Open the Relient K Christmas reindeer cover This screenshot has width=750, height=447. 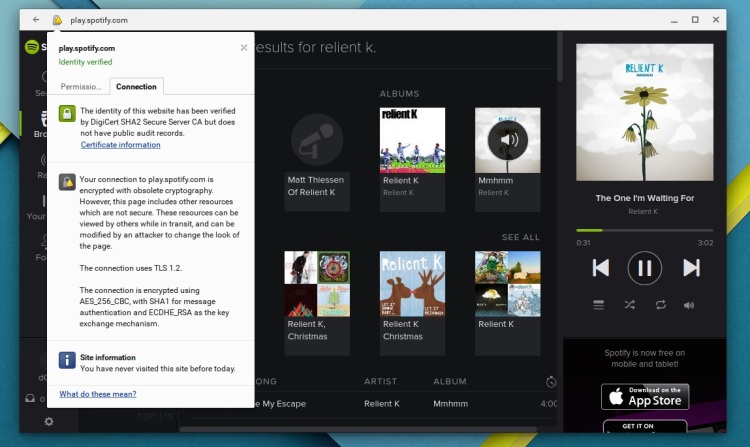tap(412, 283)
